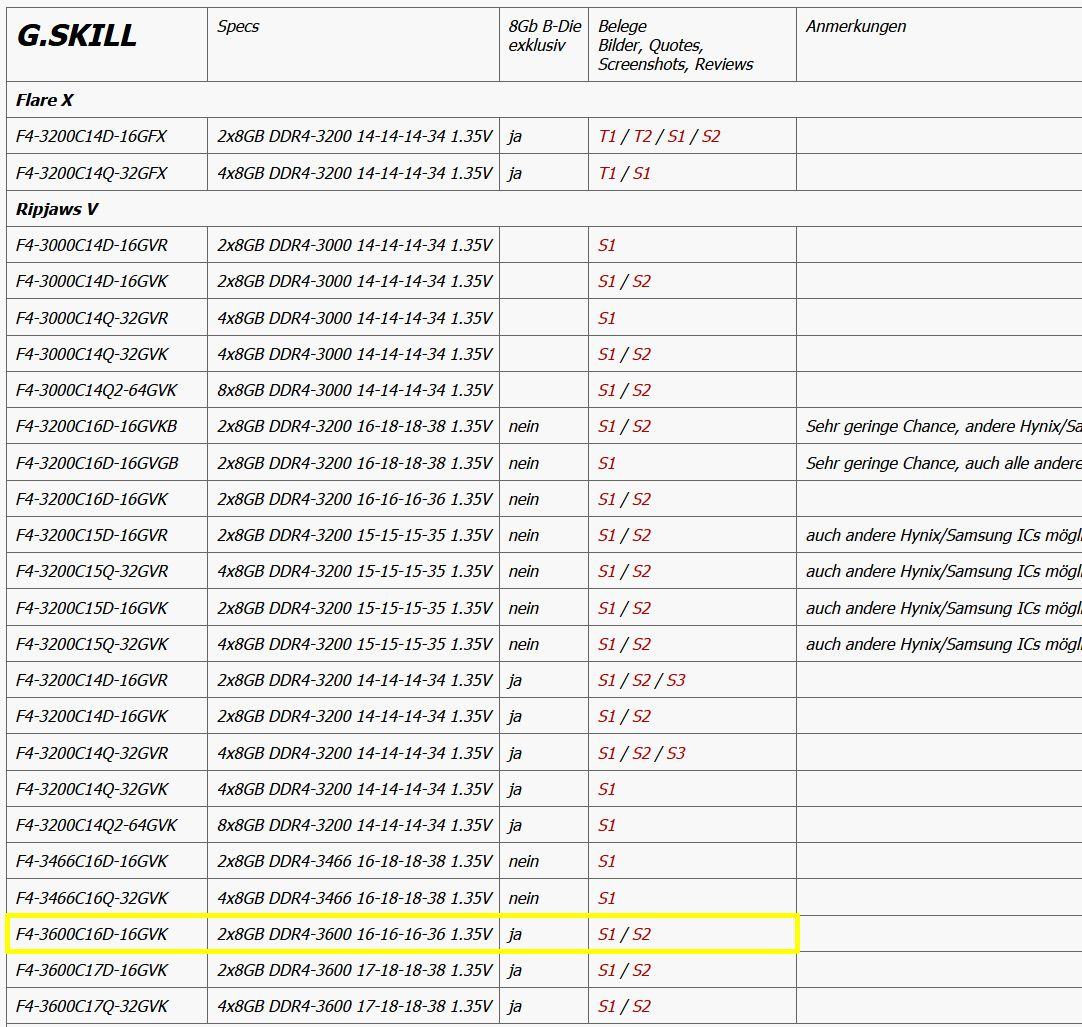Open S2 link in F4-3600C17Q-32GVK row
The image size is (1082, 1027).
pos(641,1006)
